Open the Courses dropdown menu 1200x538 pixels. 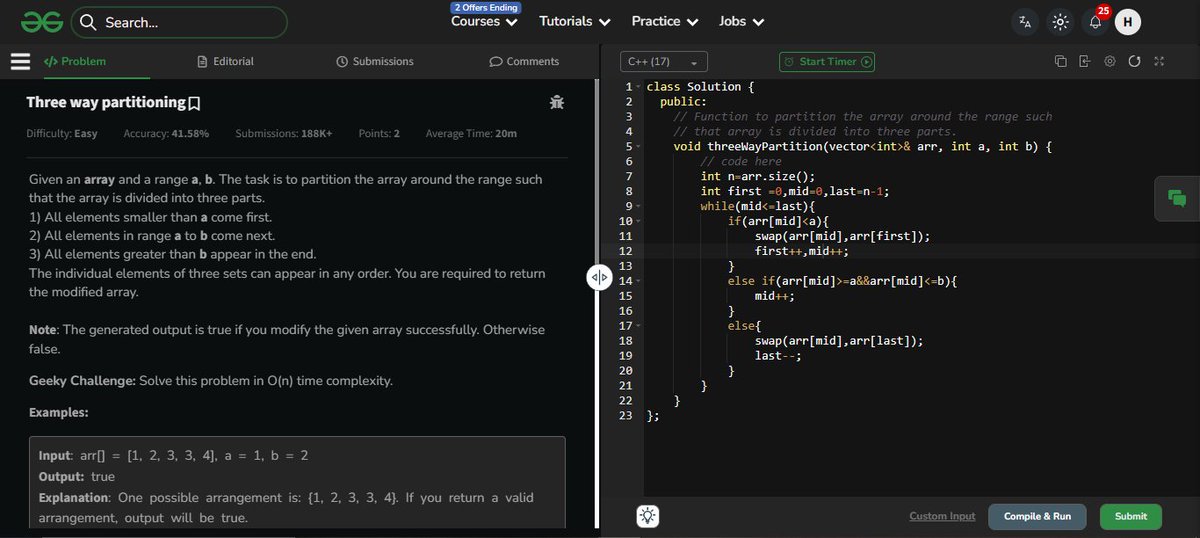pyautogui.click(x=485, y=21)
